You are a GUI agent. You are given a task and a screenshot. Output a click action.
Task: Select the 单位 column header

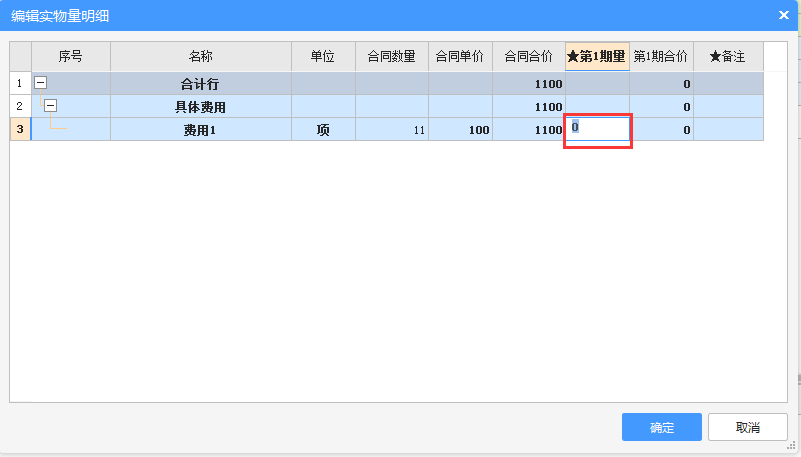[323, 57]
